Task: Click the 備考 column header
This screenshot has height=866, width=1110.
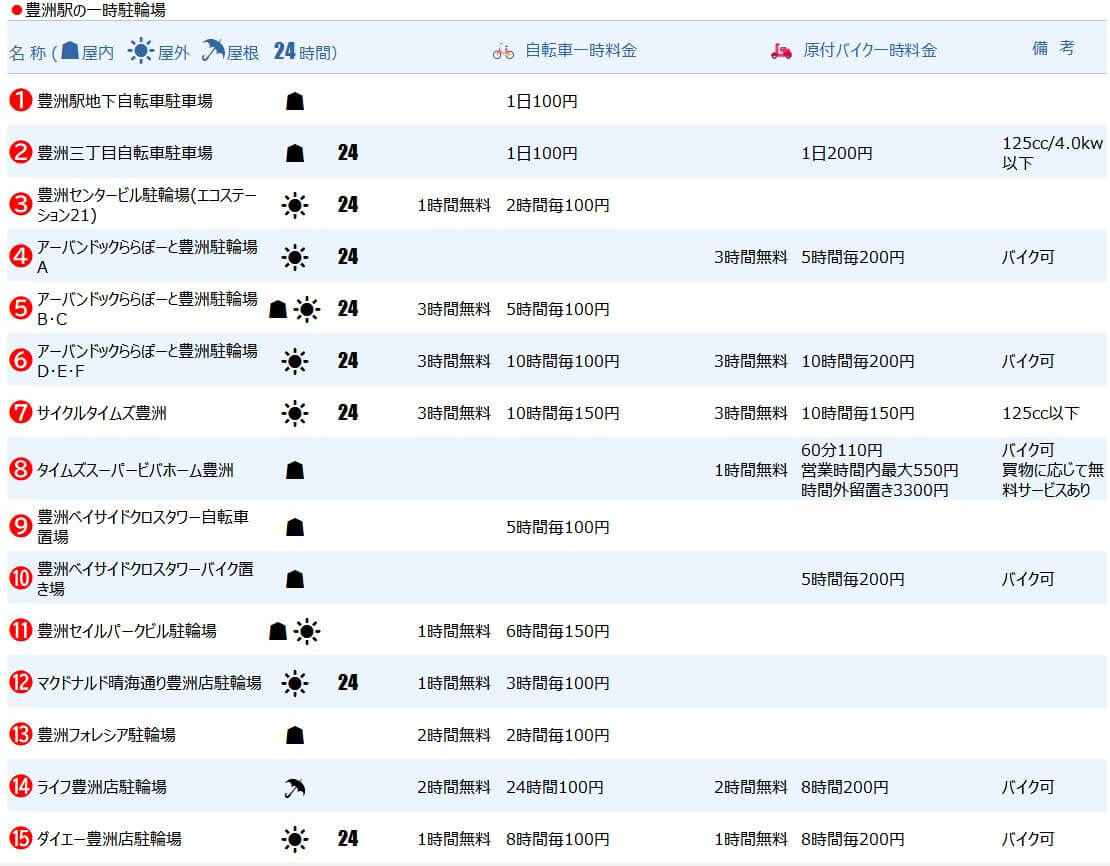Action: coord(1052,48)
